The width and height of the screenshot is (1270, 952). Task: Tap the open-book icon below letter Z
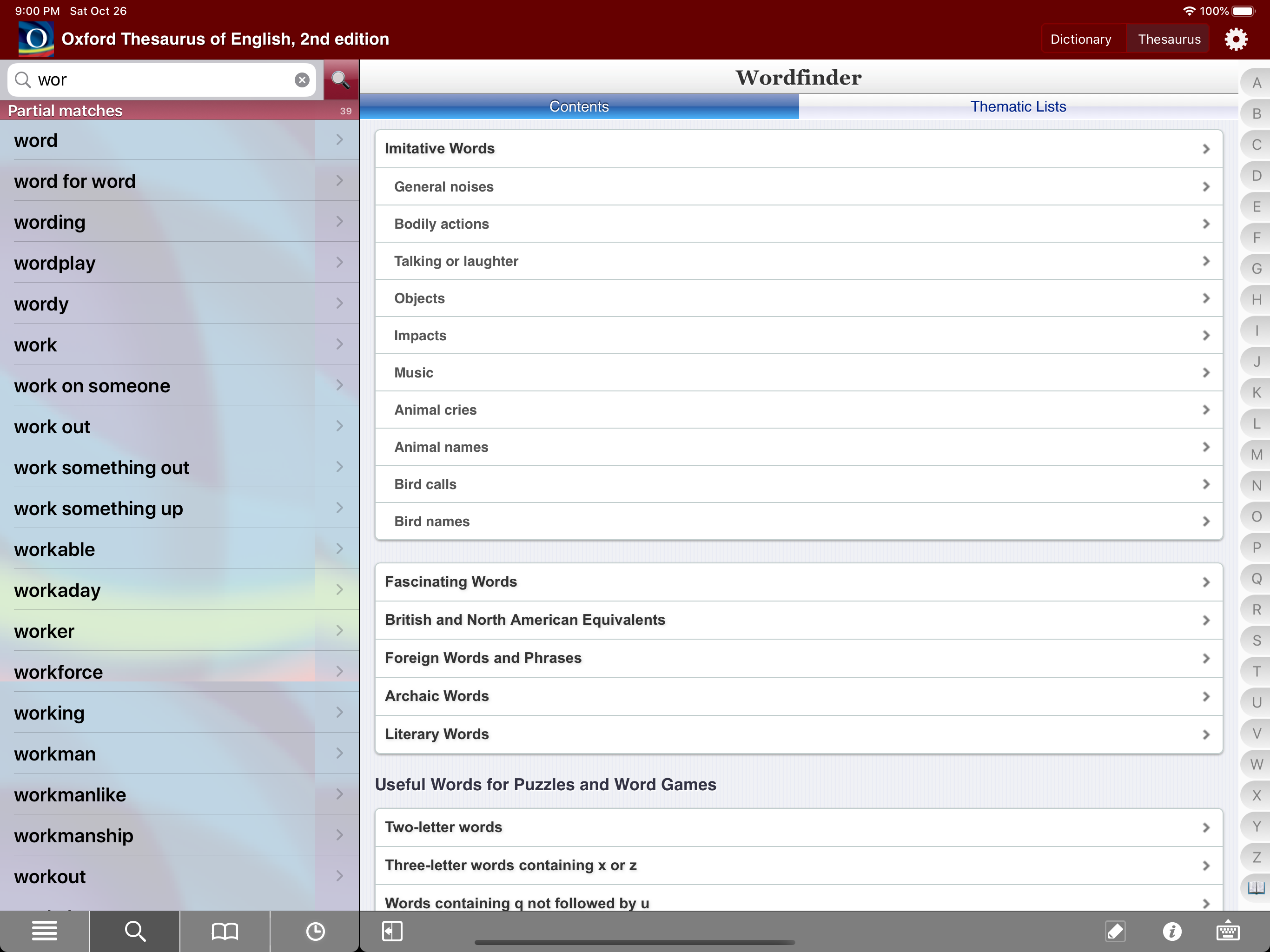(x=1256, y=888)
